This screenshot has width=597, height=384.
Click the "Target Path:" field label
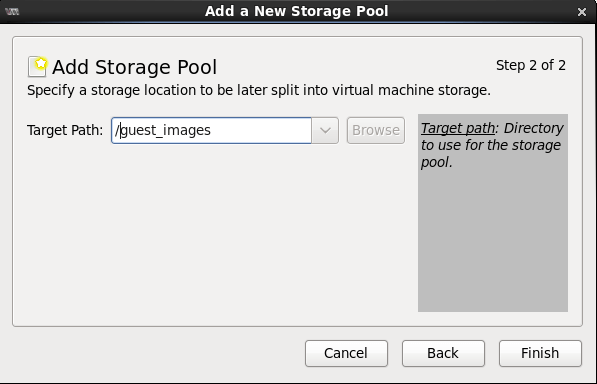pyautogui.click(x=65, y=131)
